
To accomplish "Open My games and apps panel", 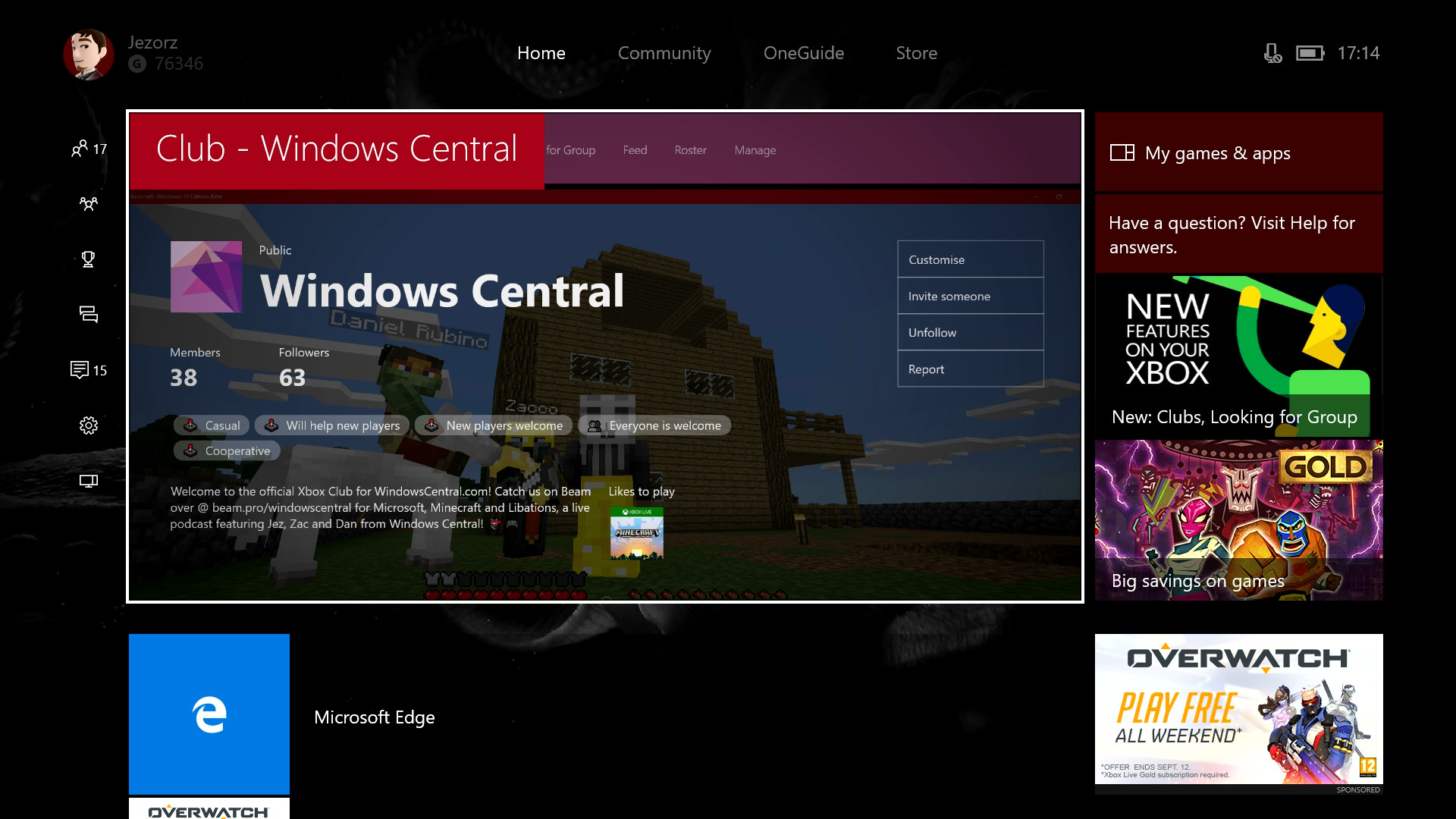I will (1240, 152).
